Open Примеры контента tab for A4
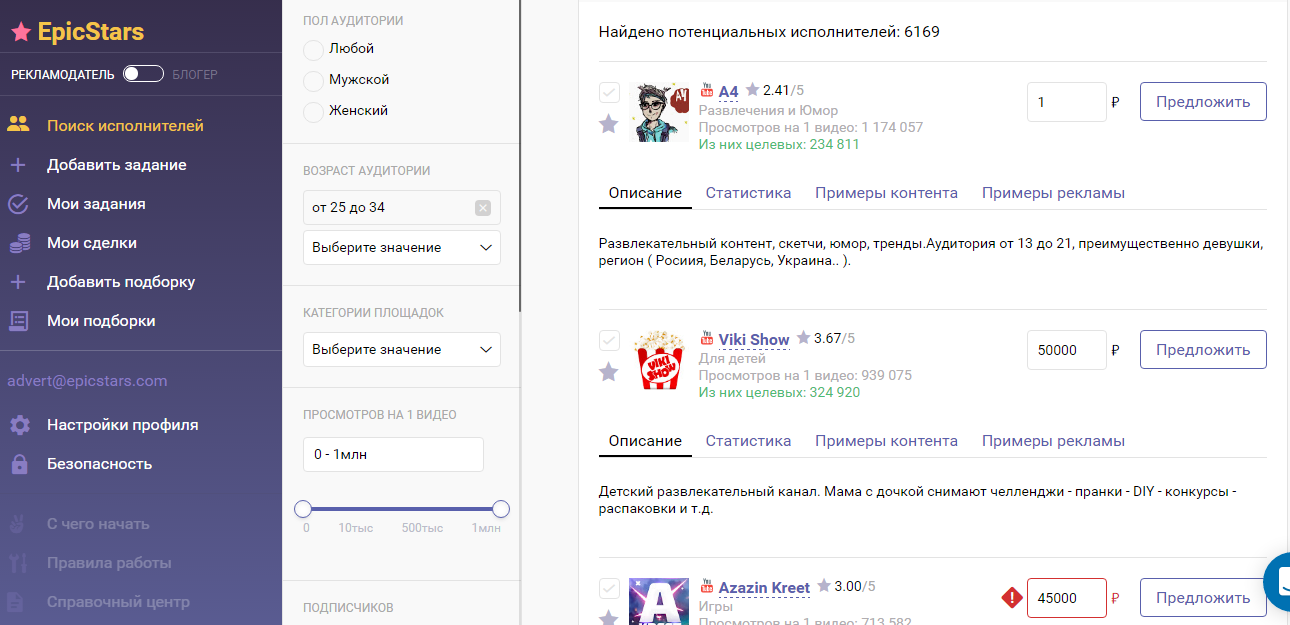 tap(886, 193)
